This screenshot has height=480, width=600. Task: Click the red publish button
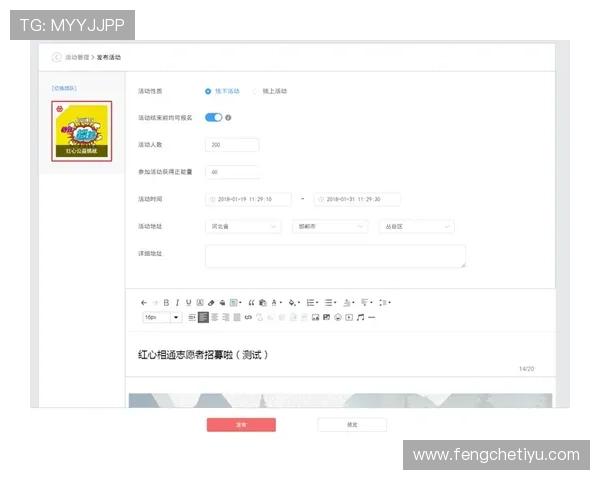pyautogui.click(x=241, y=425)
